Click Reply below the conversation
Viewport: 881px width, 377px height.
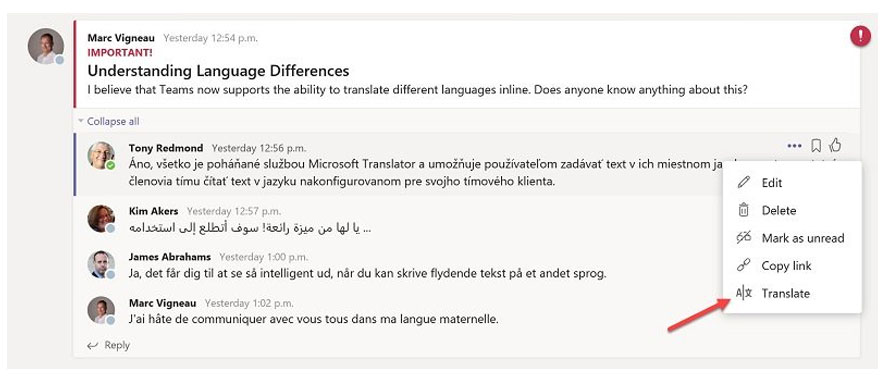108,346
